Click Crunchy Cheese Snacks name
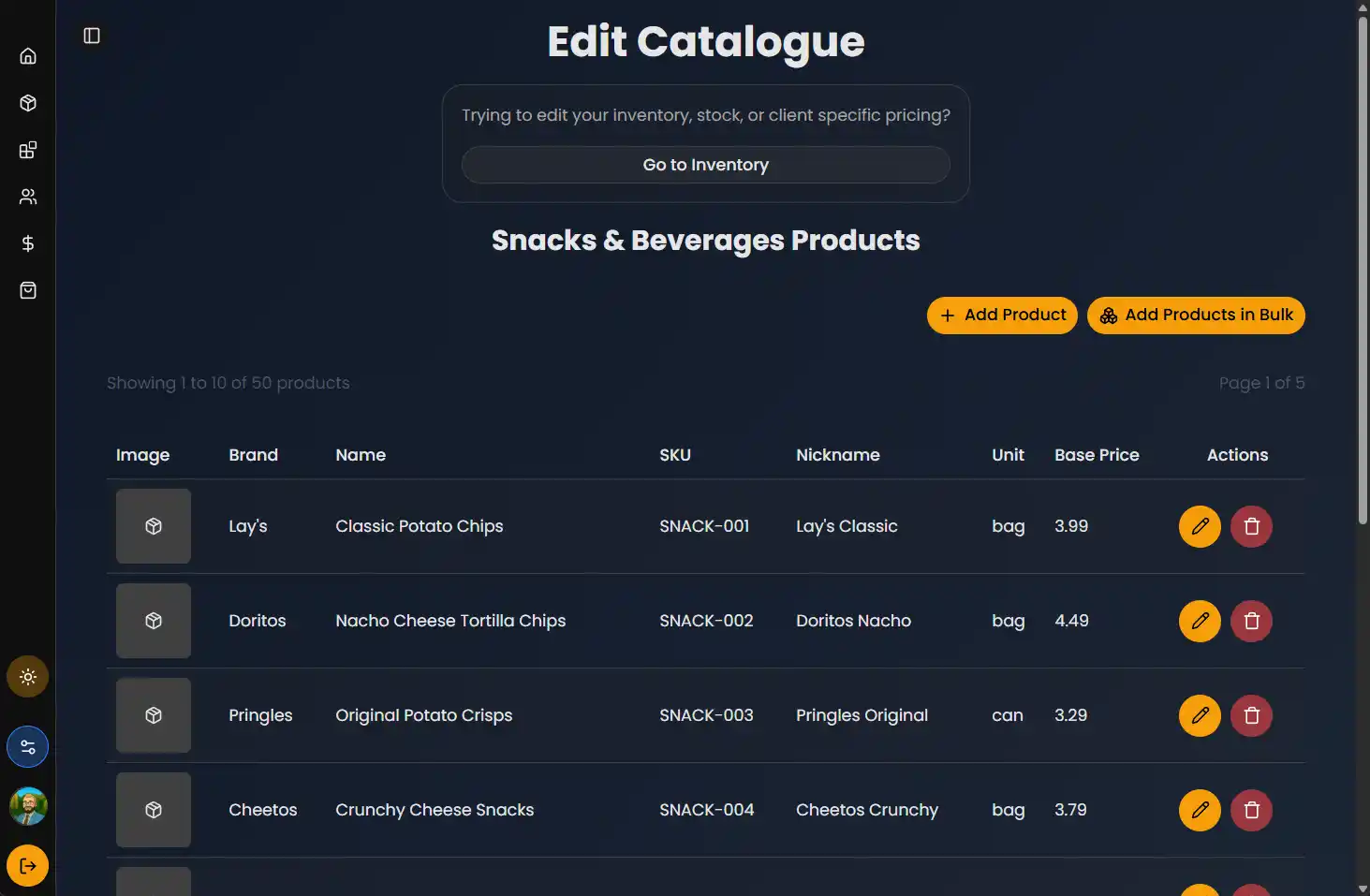 [435, 810]
